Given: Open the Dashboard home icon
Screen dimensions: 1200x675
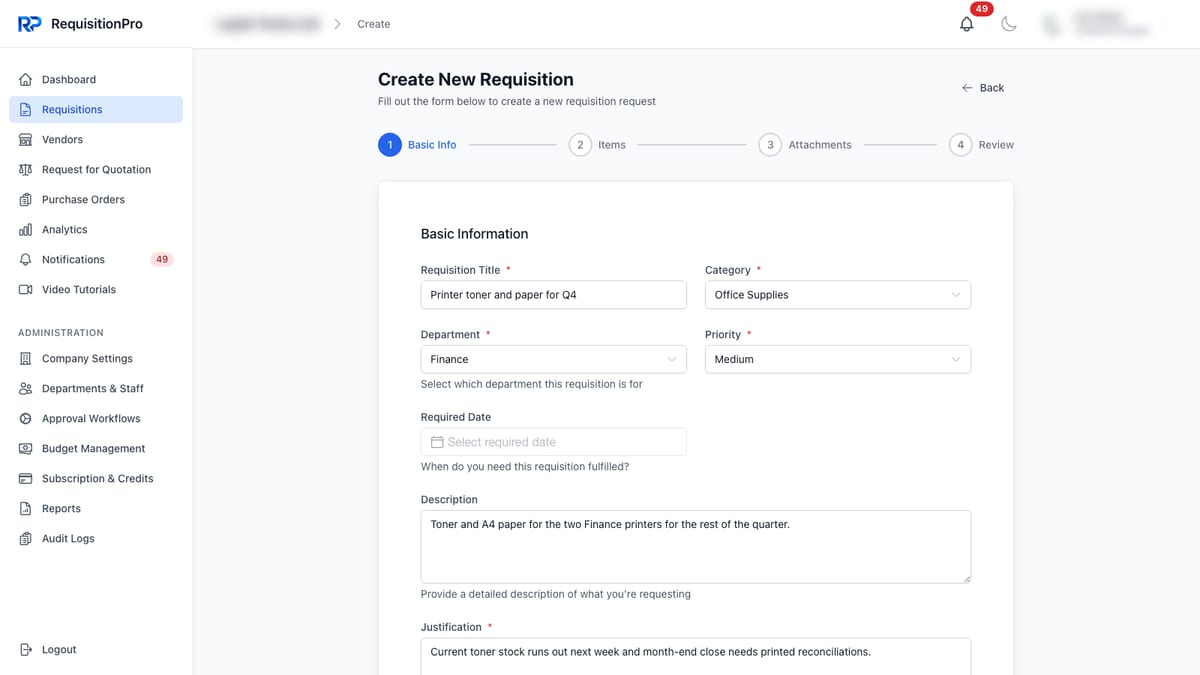Looking at the screenshot, I should coord(26,80).
